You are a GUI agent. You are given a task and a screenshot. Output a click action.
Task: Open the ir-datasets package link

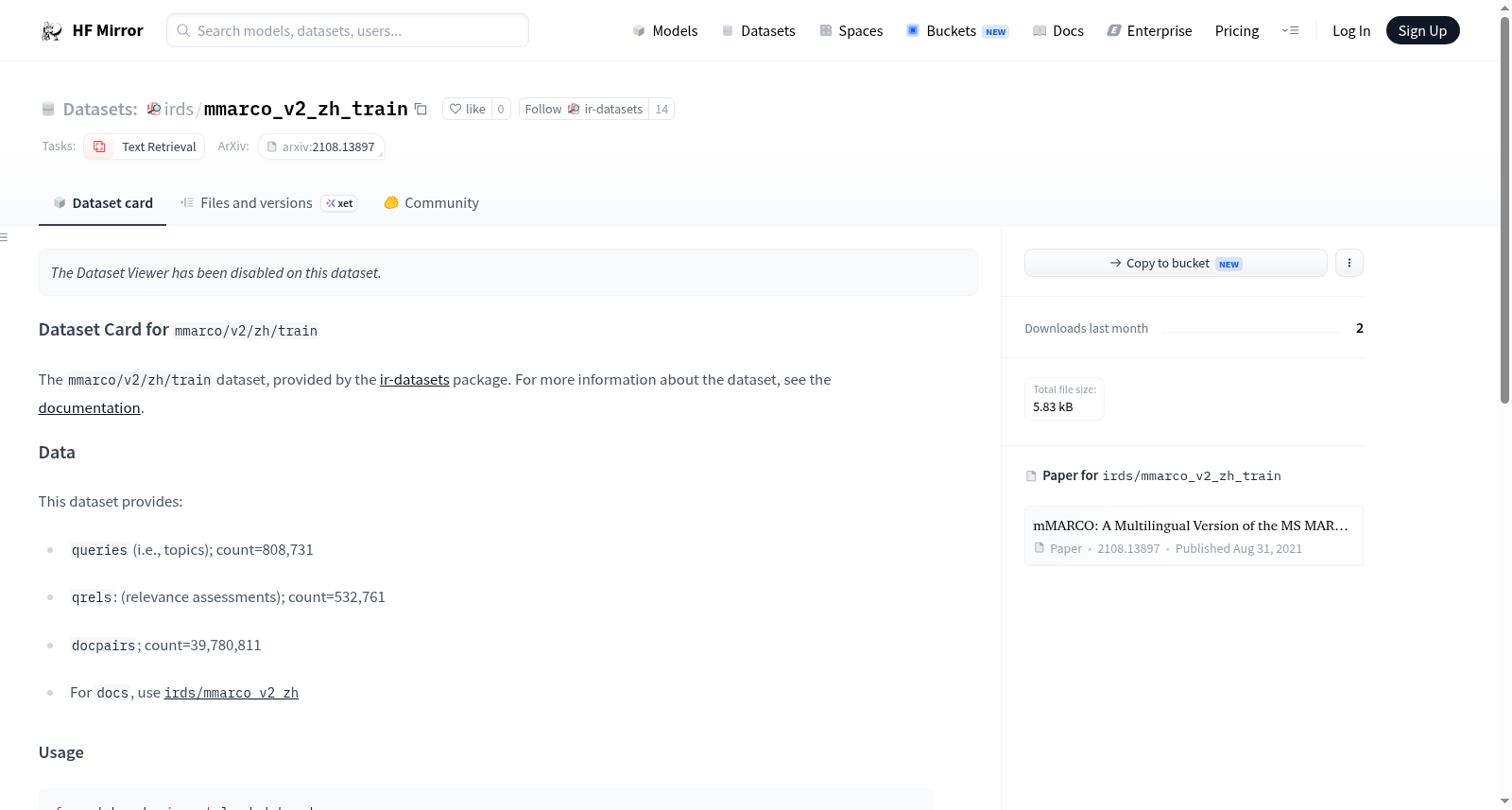point(414,380)
